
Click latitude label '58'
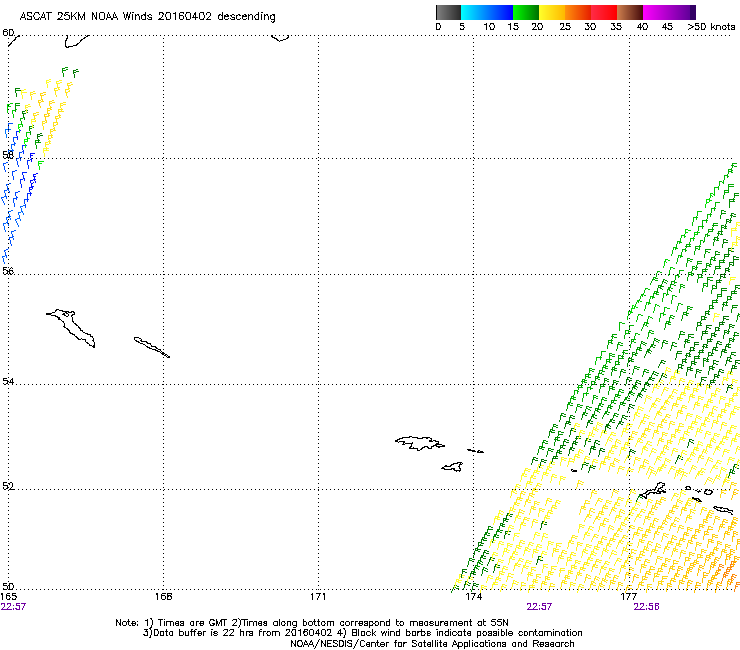8,155
